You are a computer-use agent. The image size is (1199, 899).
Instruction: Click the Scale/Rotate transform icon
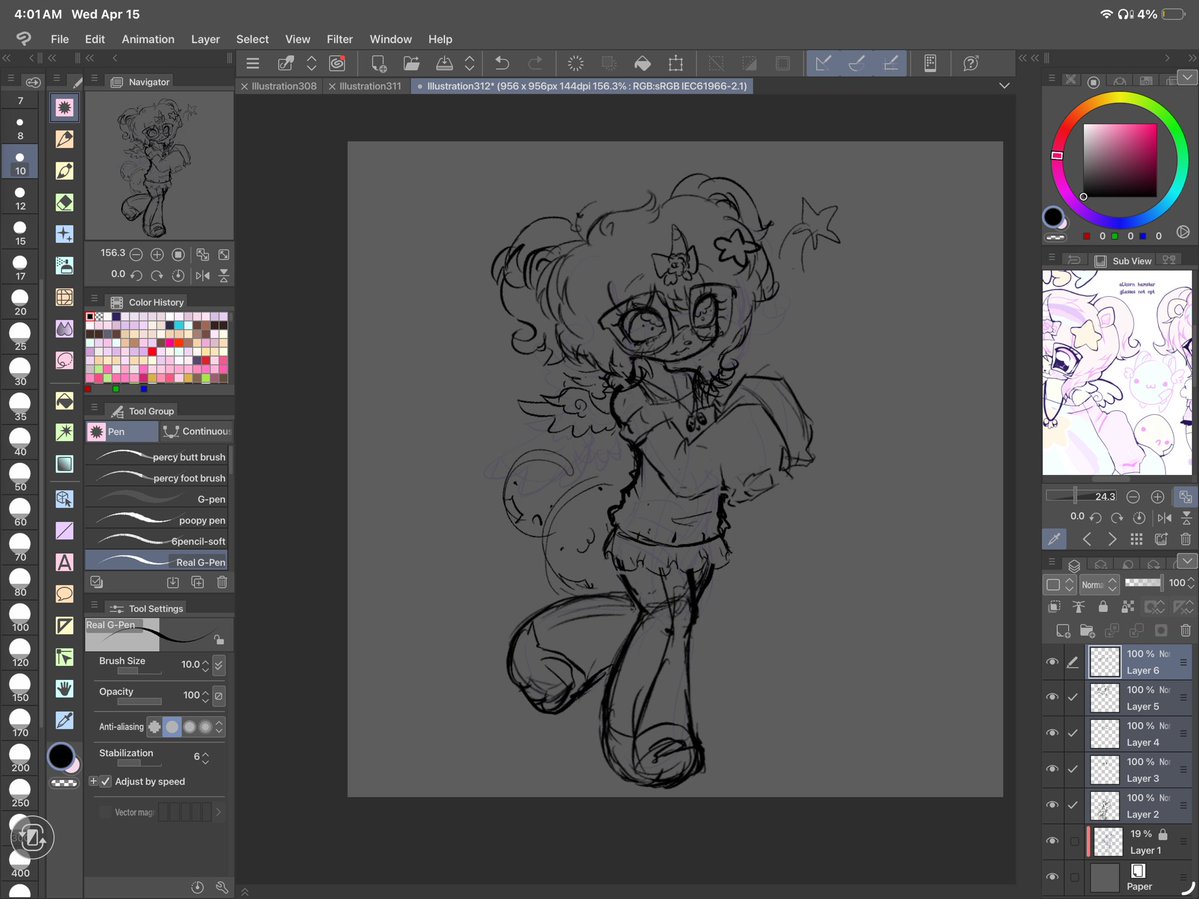[x=676, y=63]
